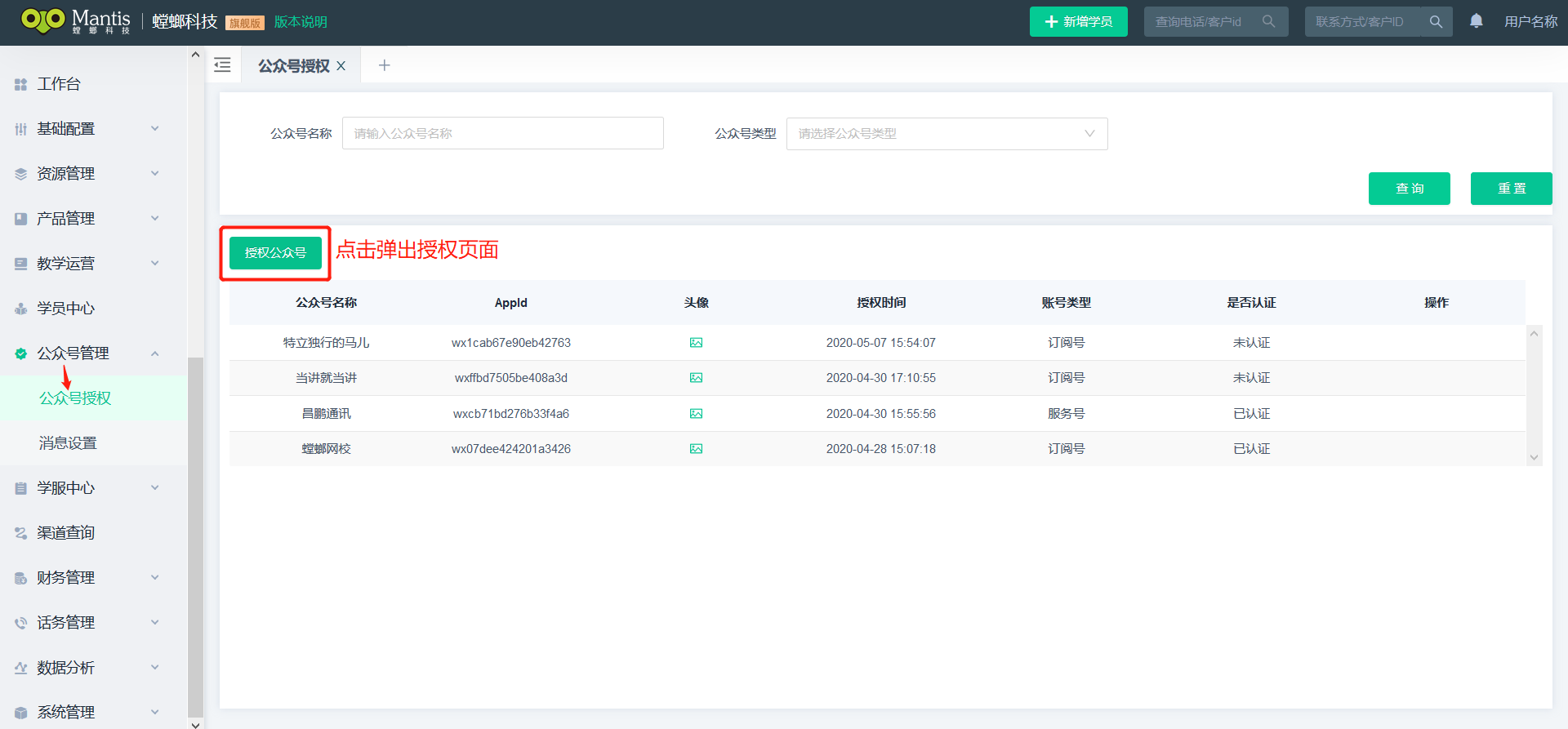This screenshot has height=729, width=1568.
Task: Focus the 联系方式/客户ID search field
Action: coord(1362,22)
